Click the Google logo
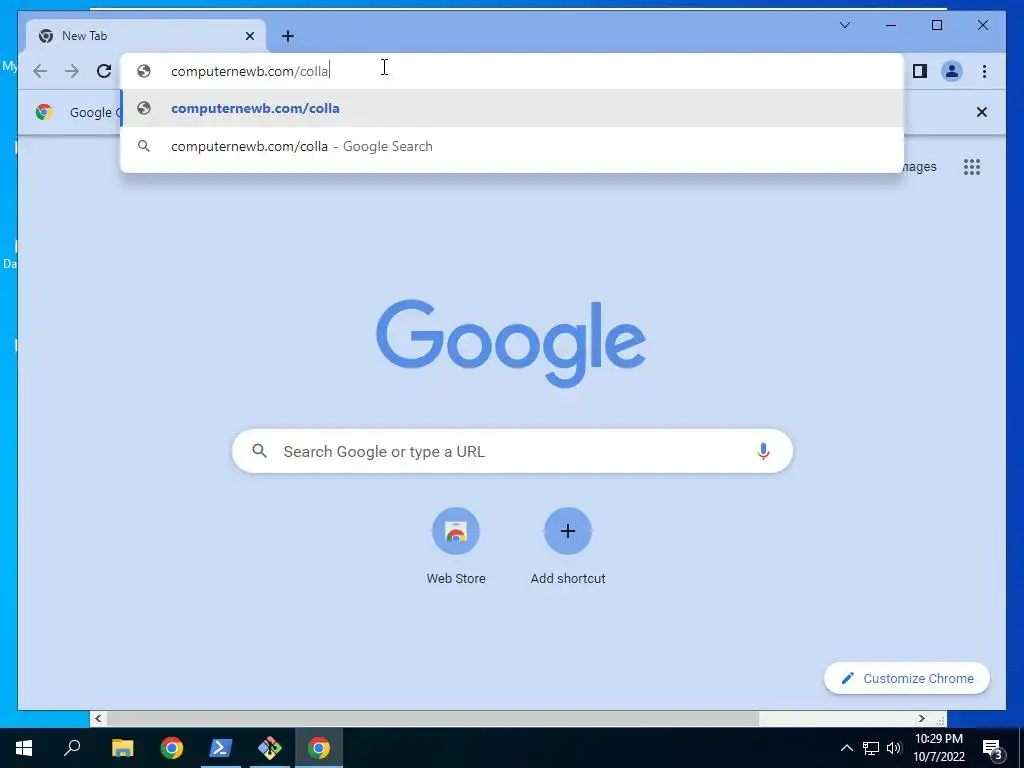This screenshot has width=1024, height=768. click(511, 342)
